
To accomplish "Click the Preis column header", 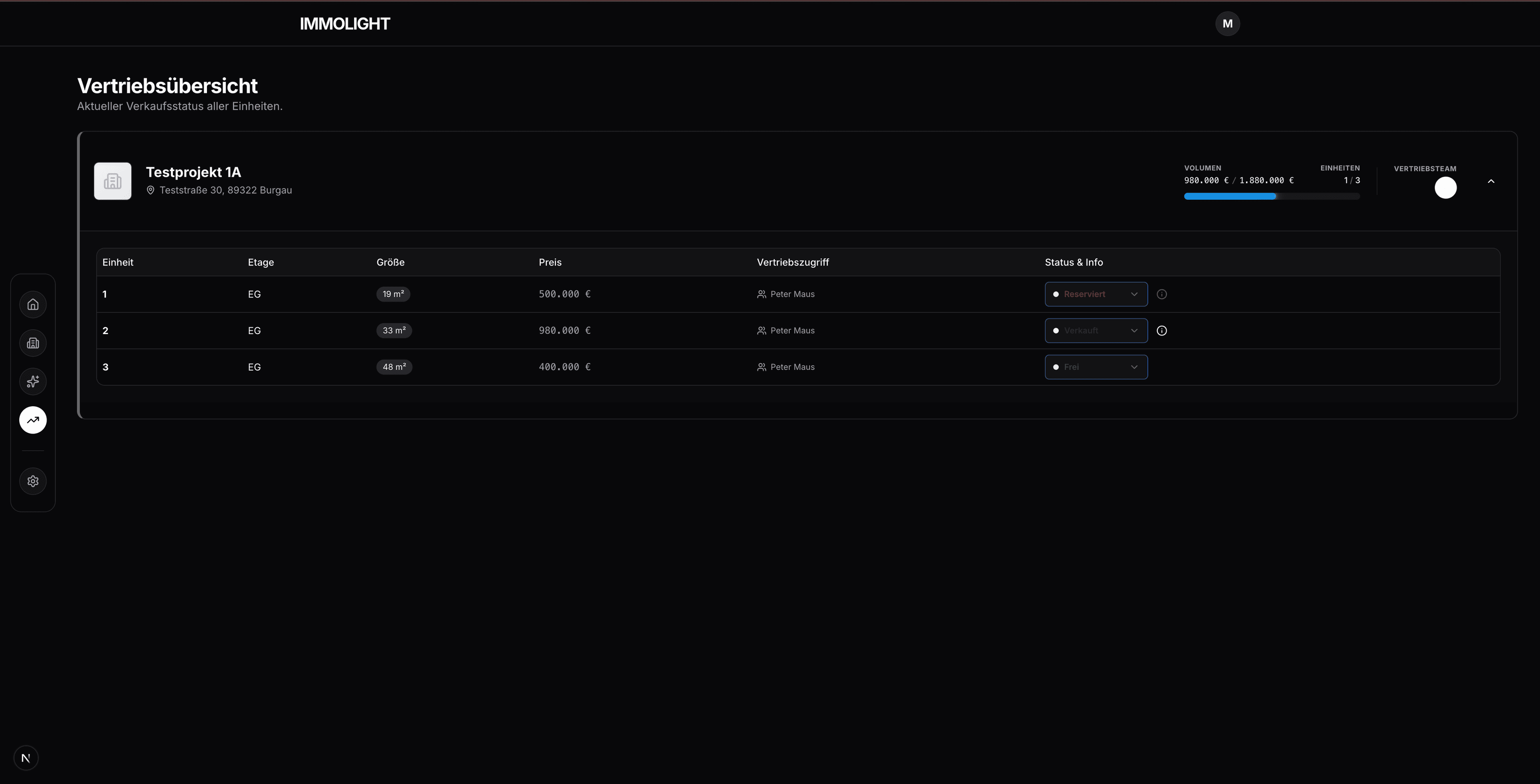I will tap(550, 263).
